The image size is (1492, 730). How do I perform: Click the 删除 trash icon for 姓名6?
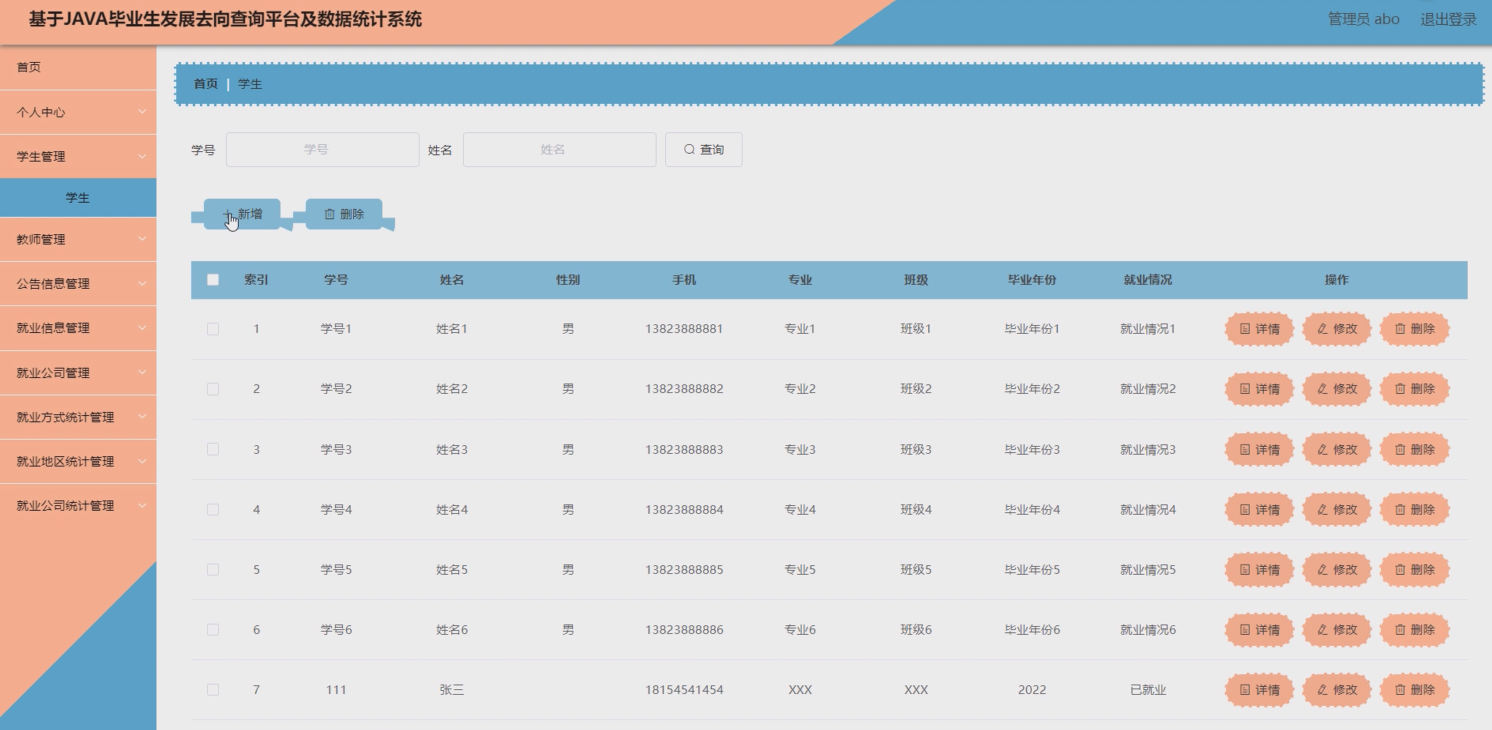point(1402,630)
